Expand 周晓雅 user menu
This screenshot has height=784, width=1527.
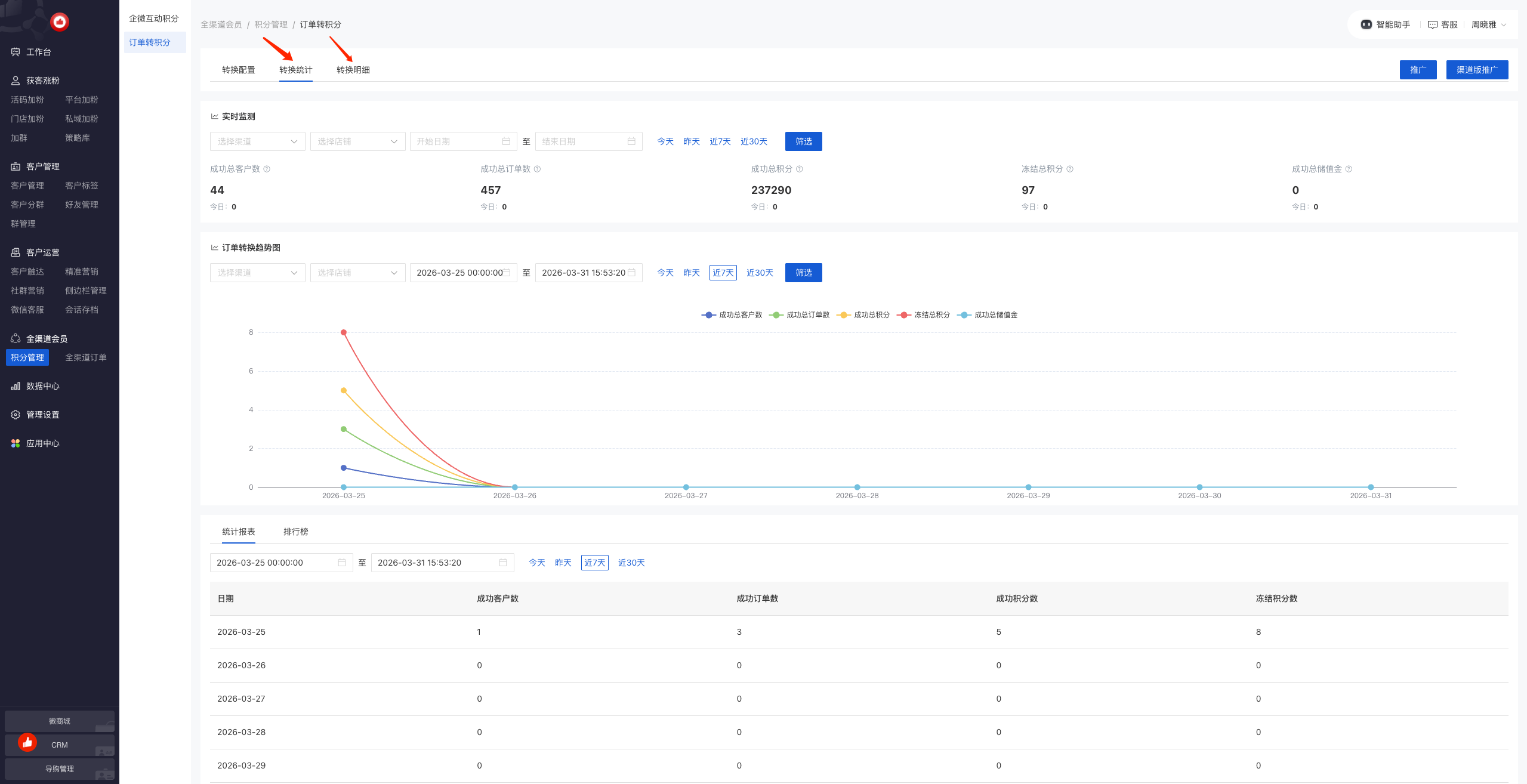coord(1488,24)
